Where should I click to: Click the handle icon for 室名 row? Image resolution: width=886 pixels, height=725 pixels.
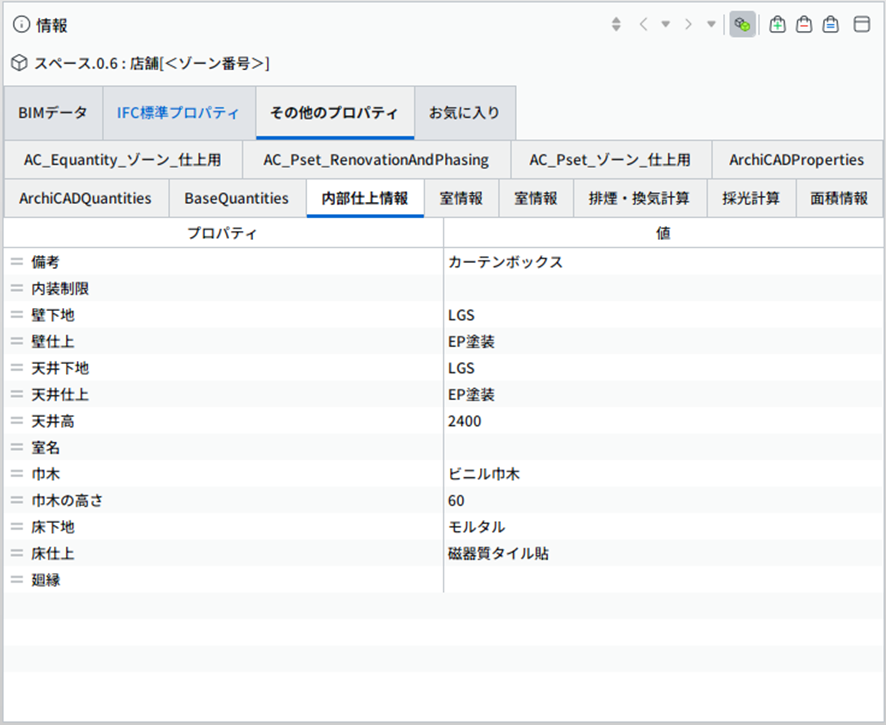[x=17, y=448]
